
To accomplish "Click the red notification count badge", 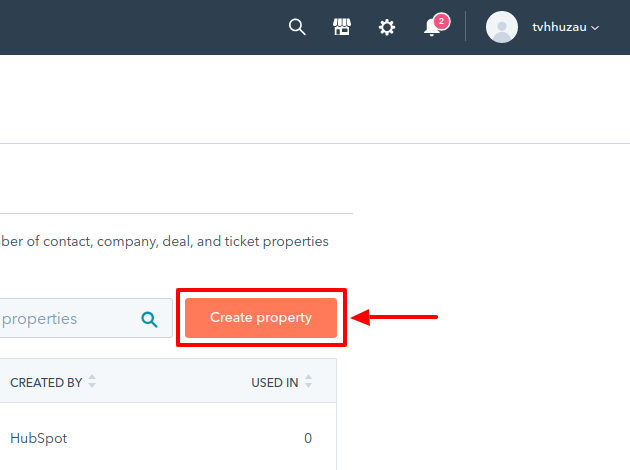I will click(x=442, y=21).
